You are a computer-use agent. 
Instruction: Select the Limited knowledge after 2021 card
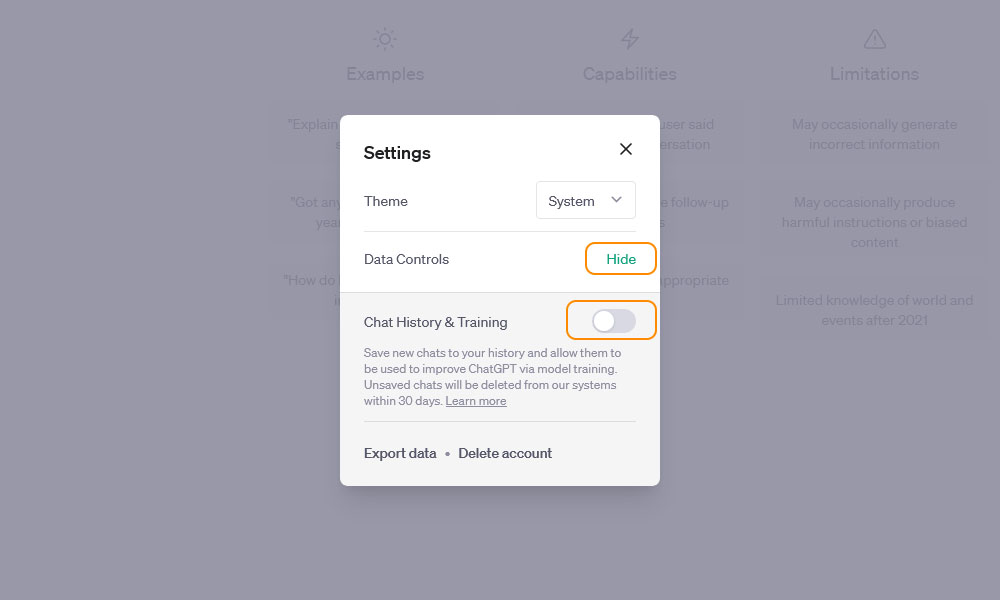(x=874, y=310)
